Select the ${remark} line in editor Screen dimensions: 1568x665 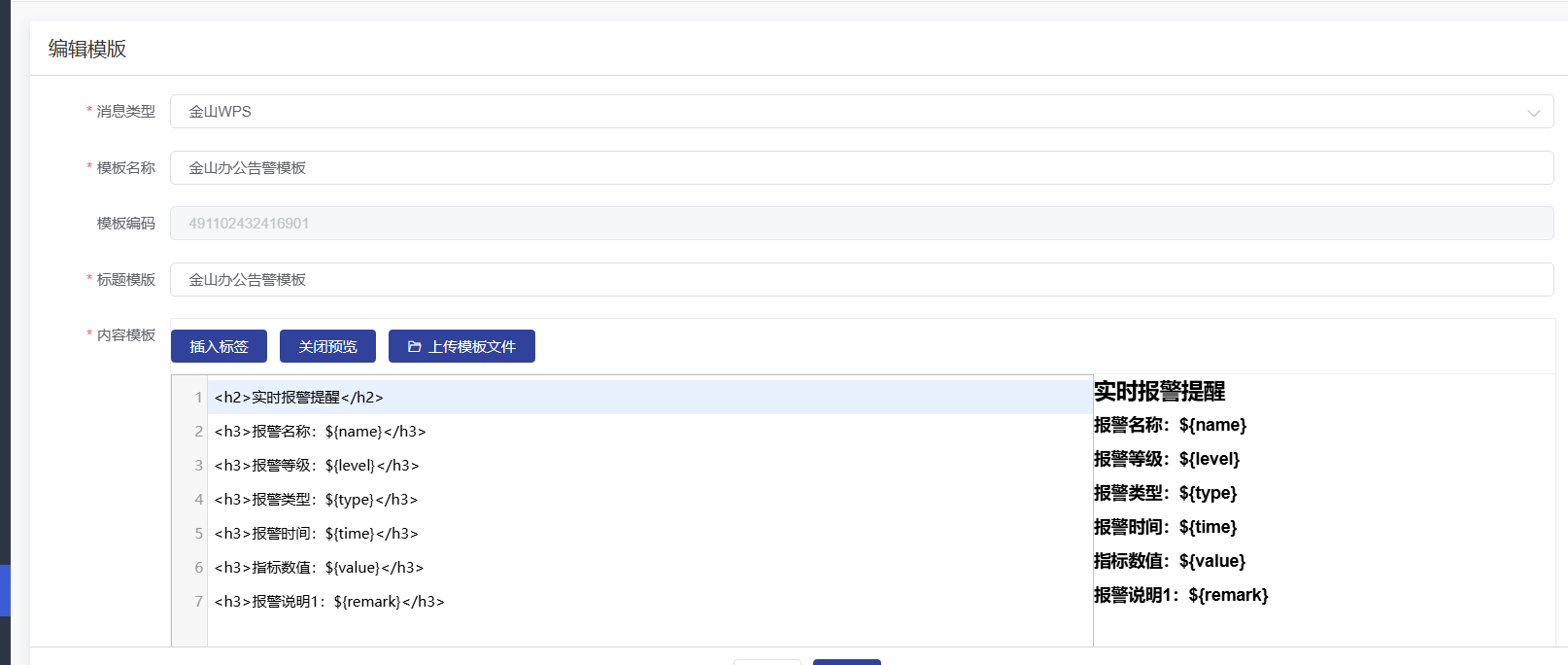click(329, 602)
